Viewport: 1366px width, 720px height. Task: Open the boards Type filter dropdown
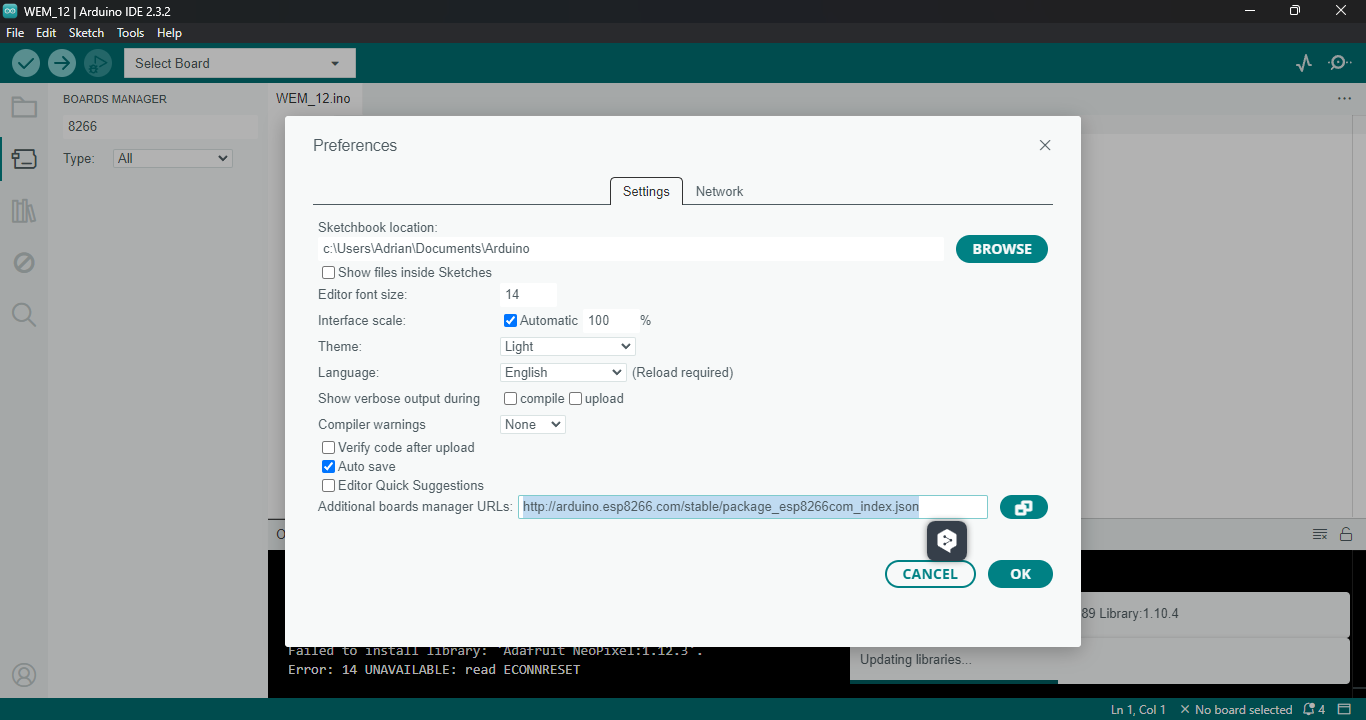tap(172, 158)
